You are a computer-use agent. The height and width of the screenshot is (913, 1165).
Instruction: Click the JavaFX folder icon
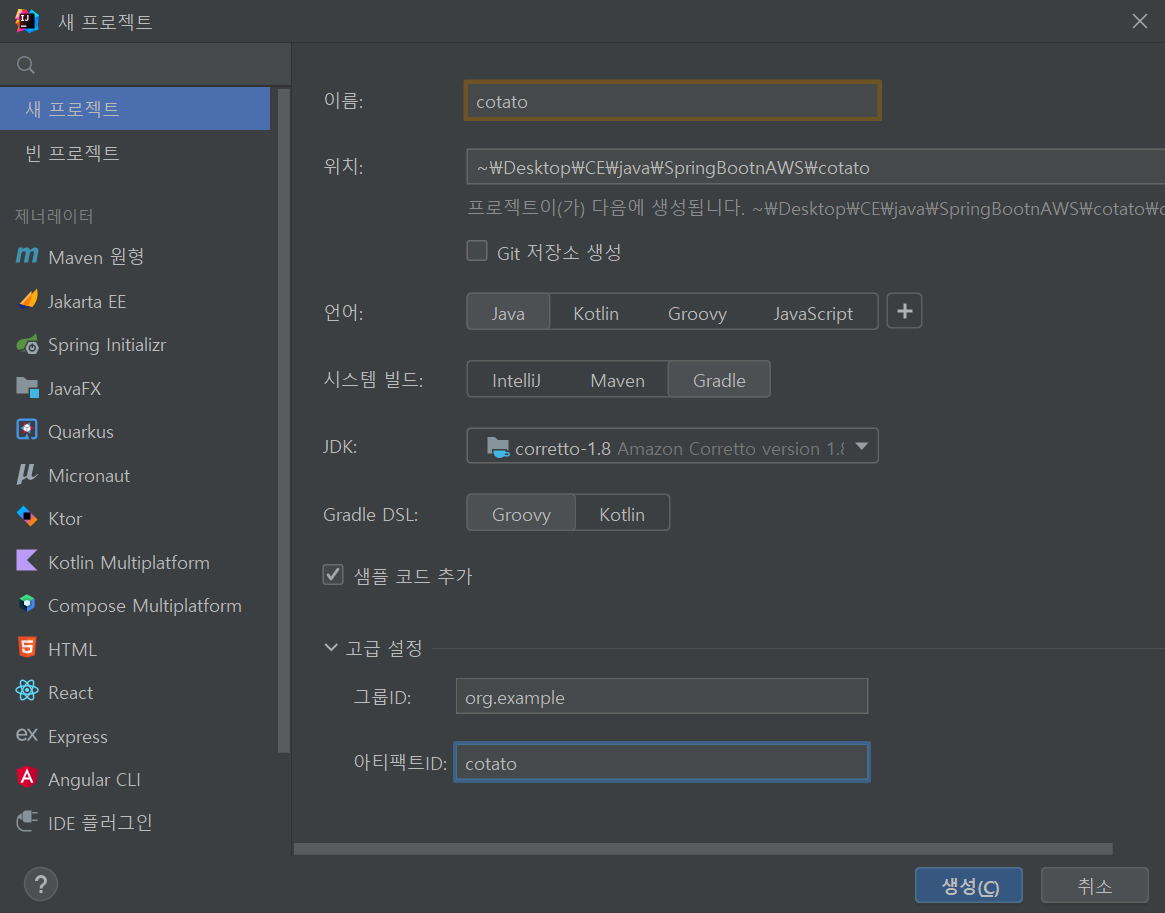pos(27,387)
